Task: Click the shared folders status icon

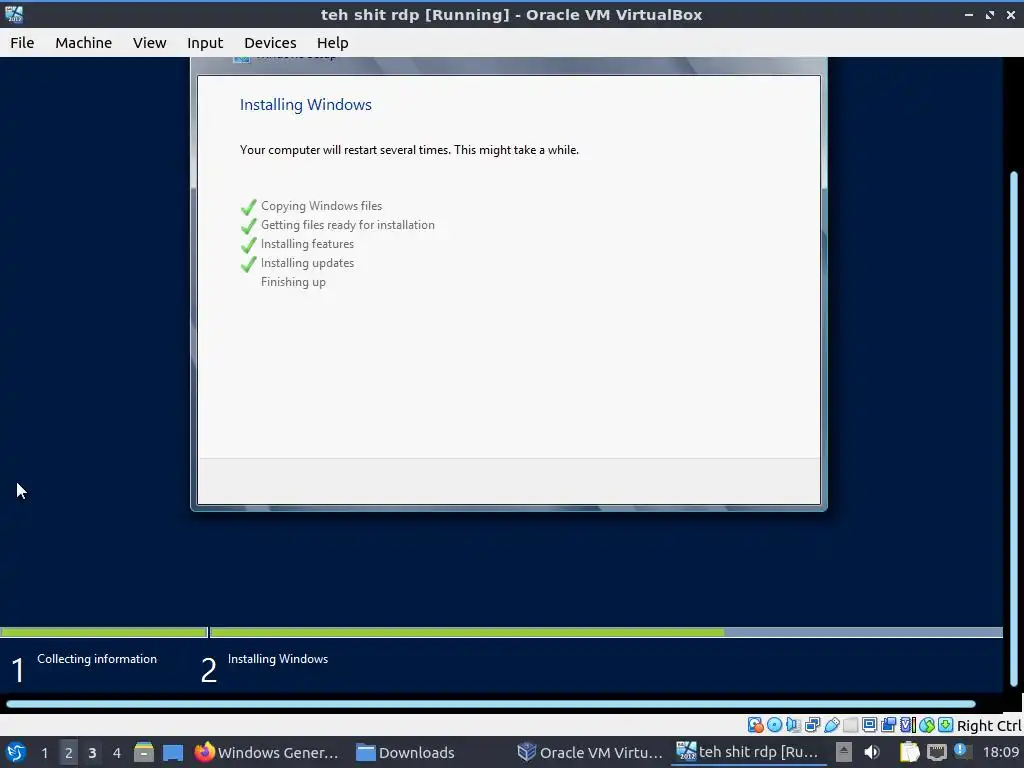Action: click(850, 725)
